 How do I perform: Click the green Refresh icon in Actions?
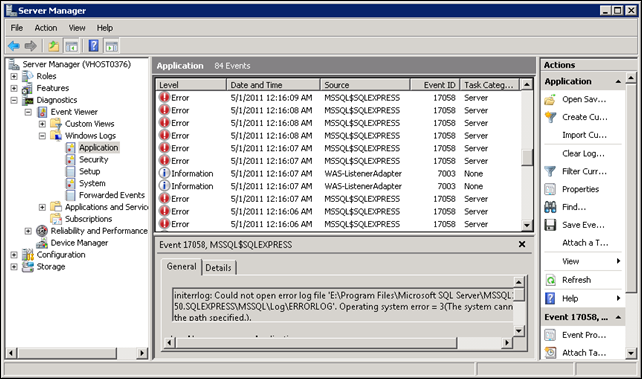pyautogui.click(x=550, y=280)
